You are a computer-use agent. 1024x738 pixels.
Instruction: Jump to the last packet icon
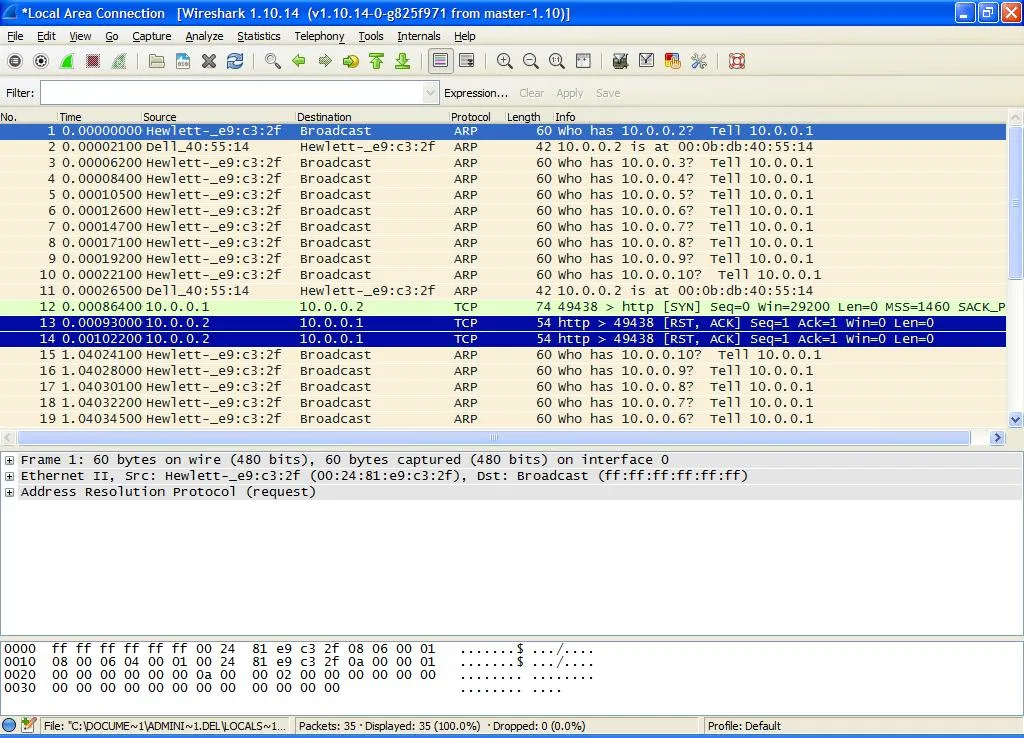pos(403,61)
